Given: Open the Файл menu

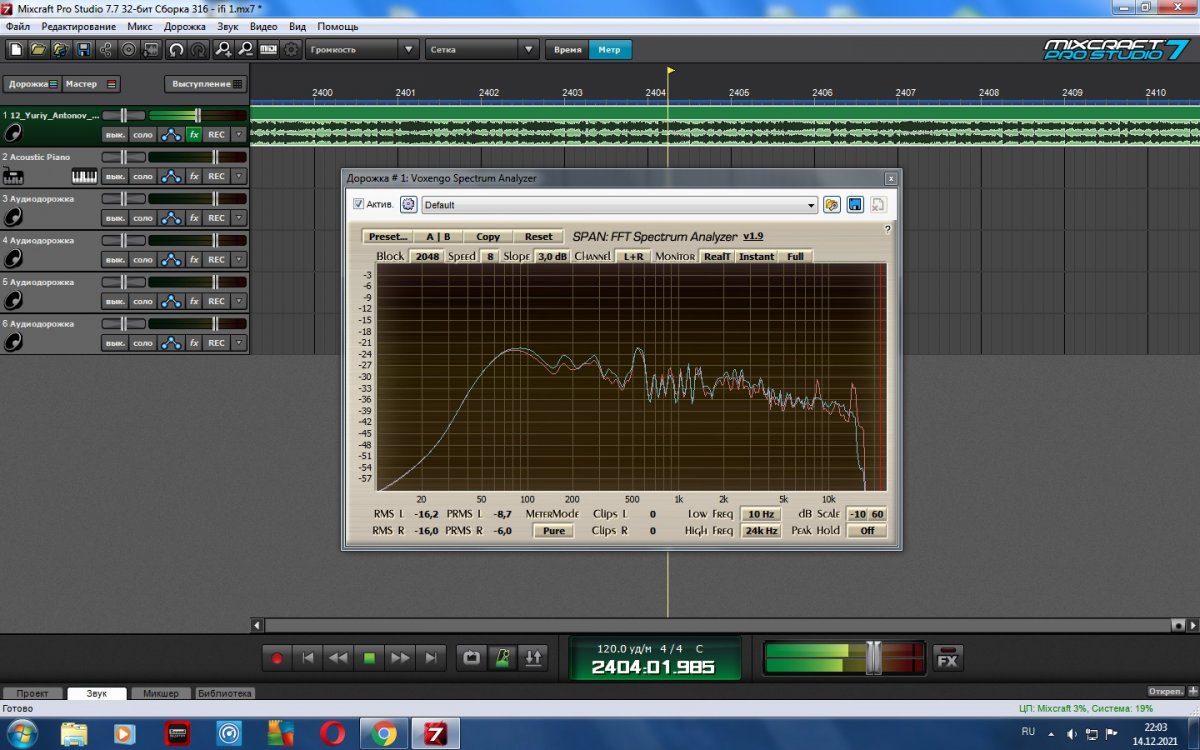Looking at the screenshot, I should 17,26.
